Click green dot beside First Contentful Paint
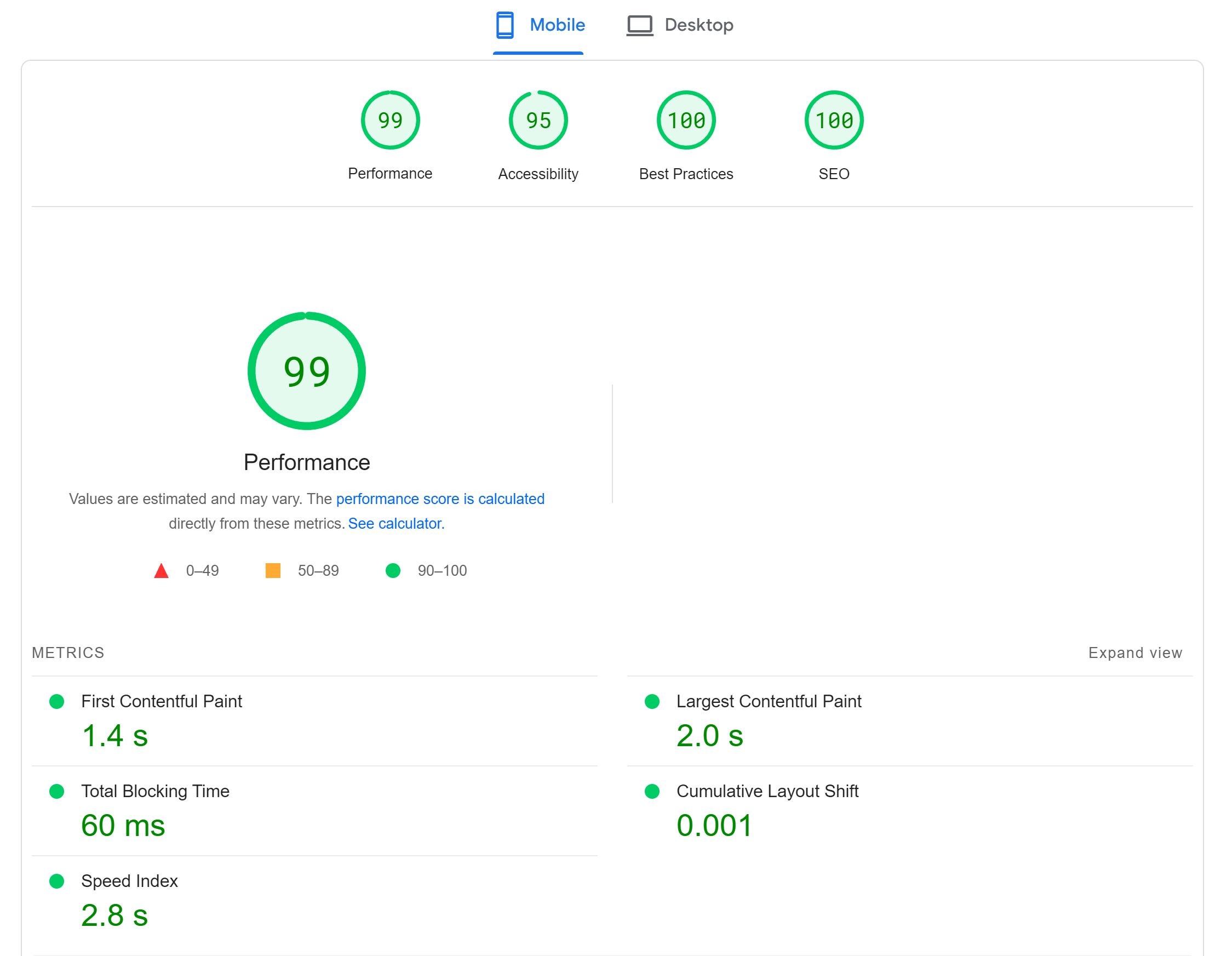Image resolution: width=1232 pixels, height=956 pixels. pos(57,702)
